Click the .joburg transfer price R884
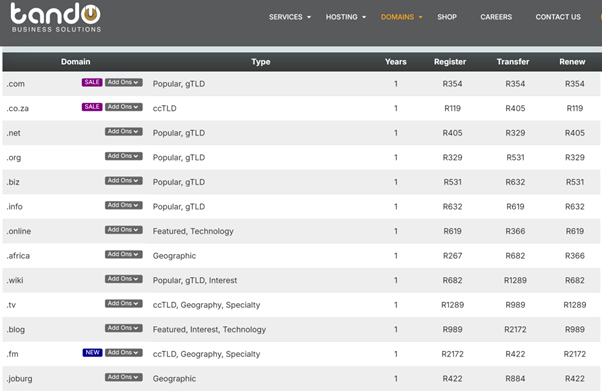 click(x=515, y=379)
